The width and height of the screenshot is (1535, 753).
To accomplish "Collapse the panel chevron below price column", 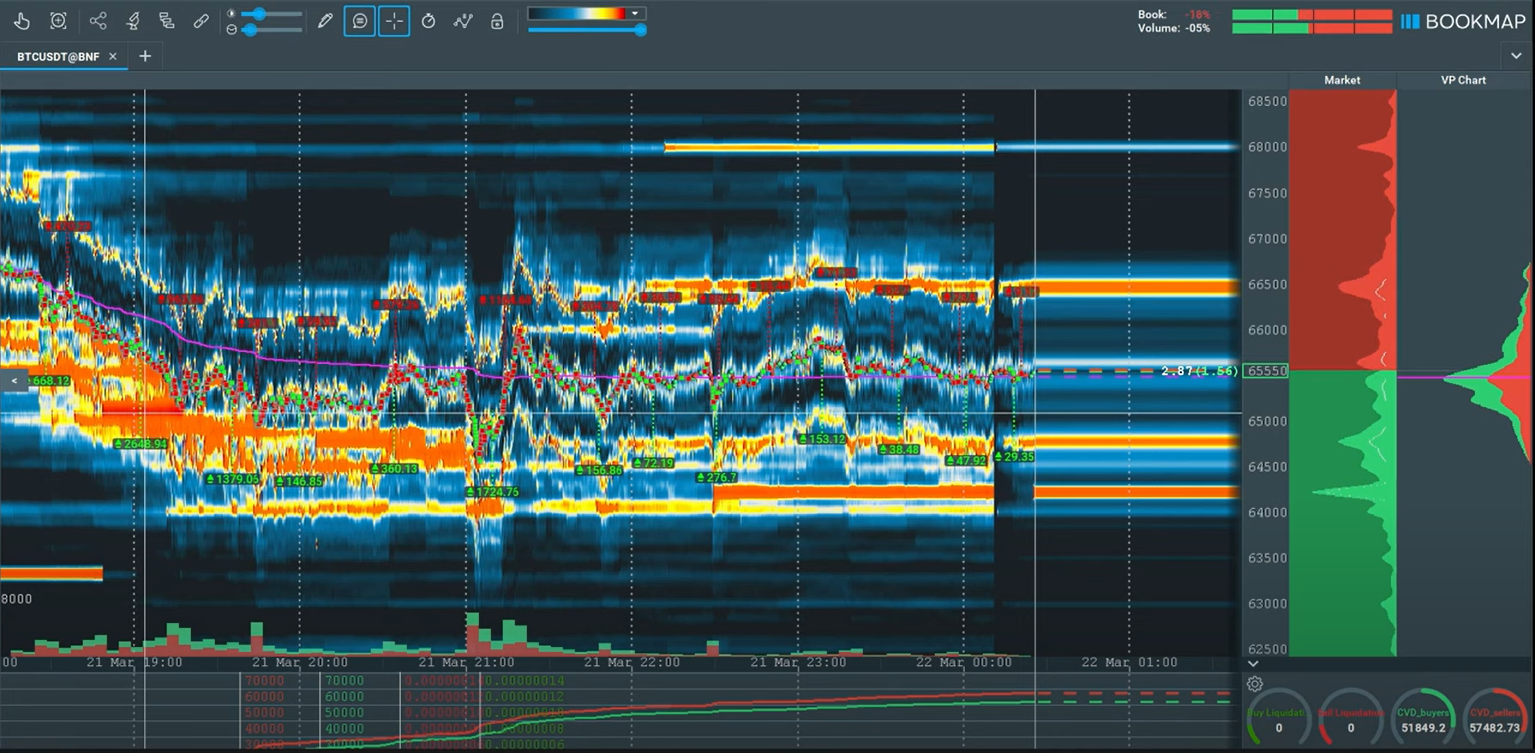I will 1253,663.
